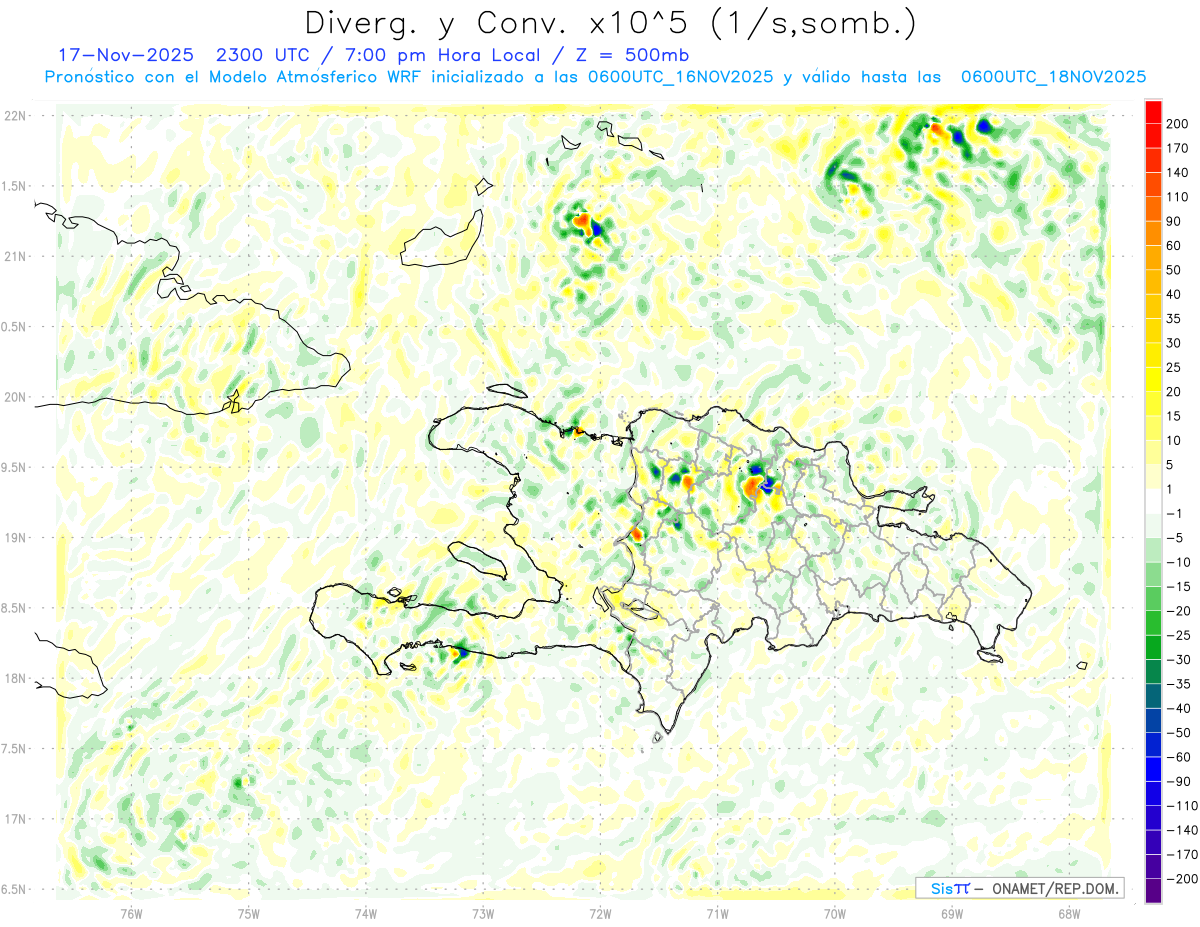Click the '7.5N' latitude label

pyautogui.click(x=16, y=749)
